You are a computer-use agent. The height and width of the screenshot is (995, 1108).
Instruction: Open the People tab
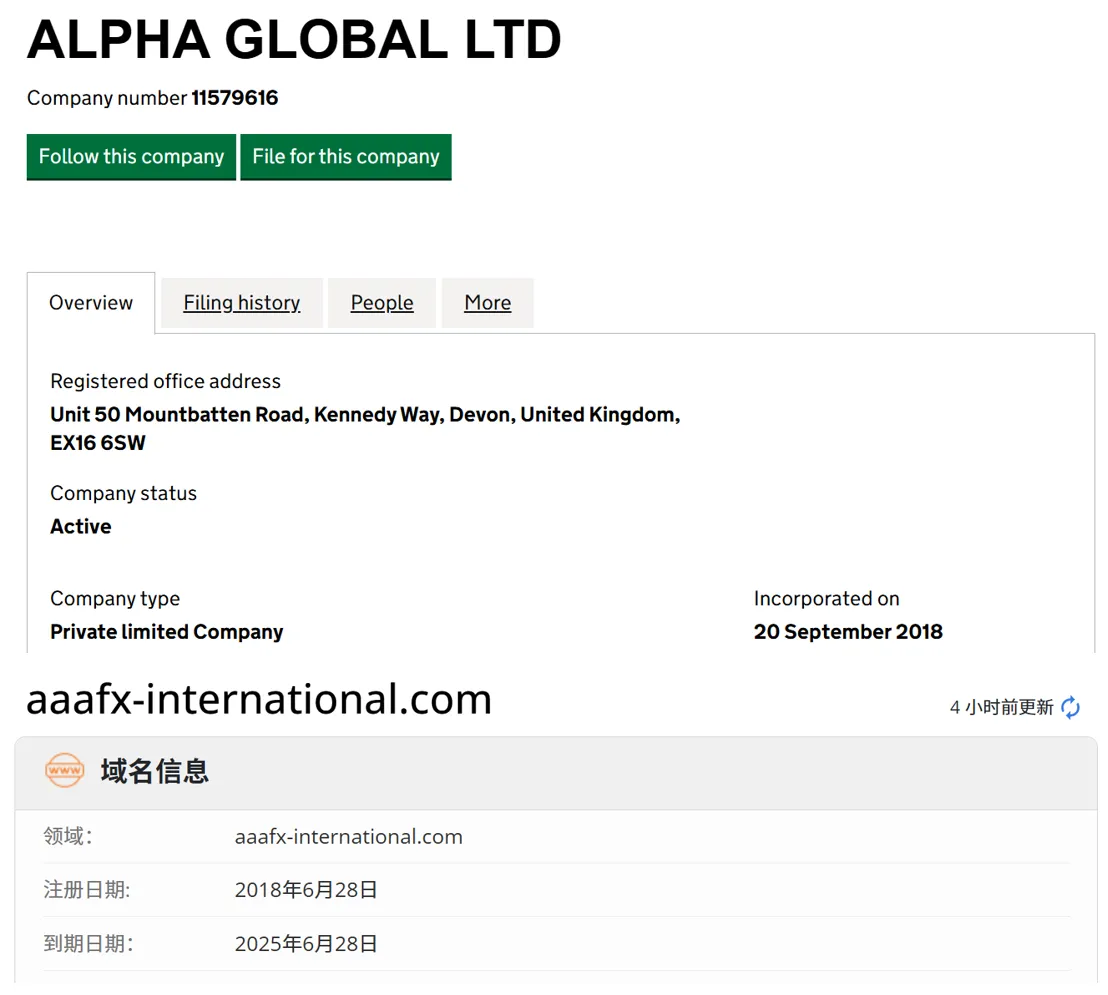tap(382, 302)
